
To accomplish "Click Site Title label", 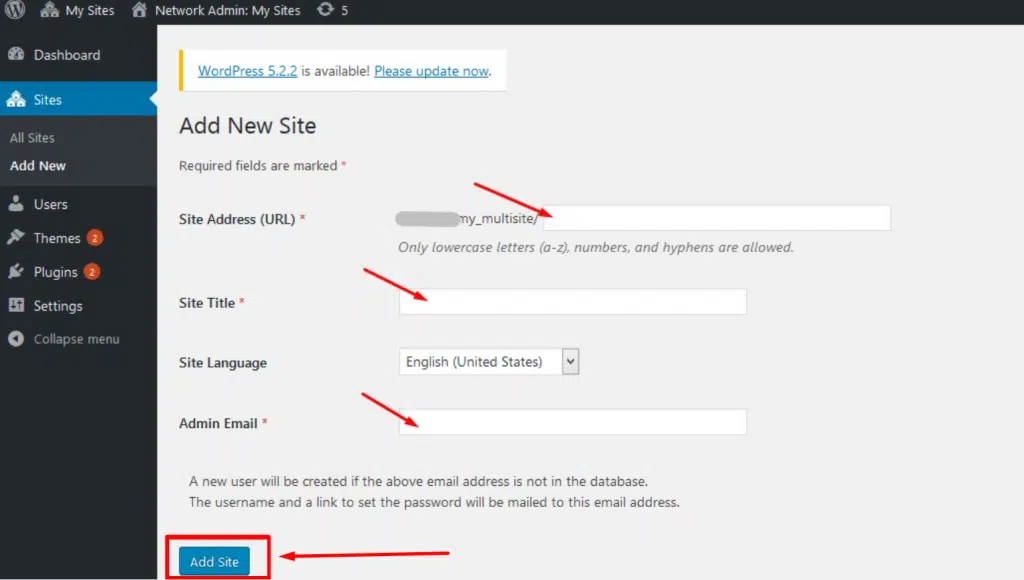I will [x=206, y=303].
